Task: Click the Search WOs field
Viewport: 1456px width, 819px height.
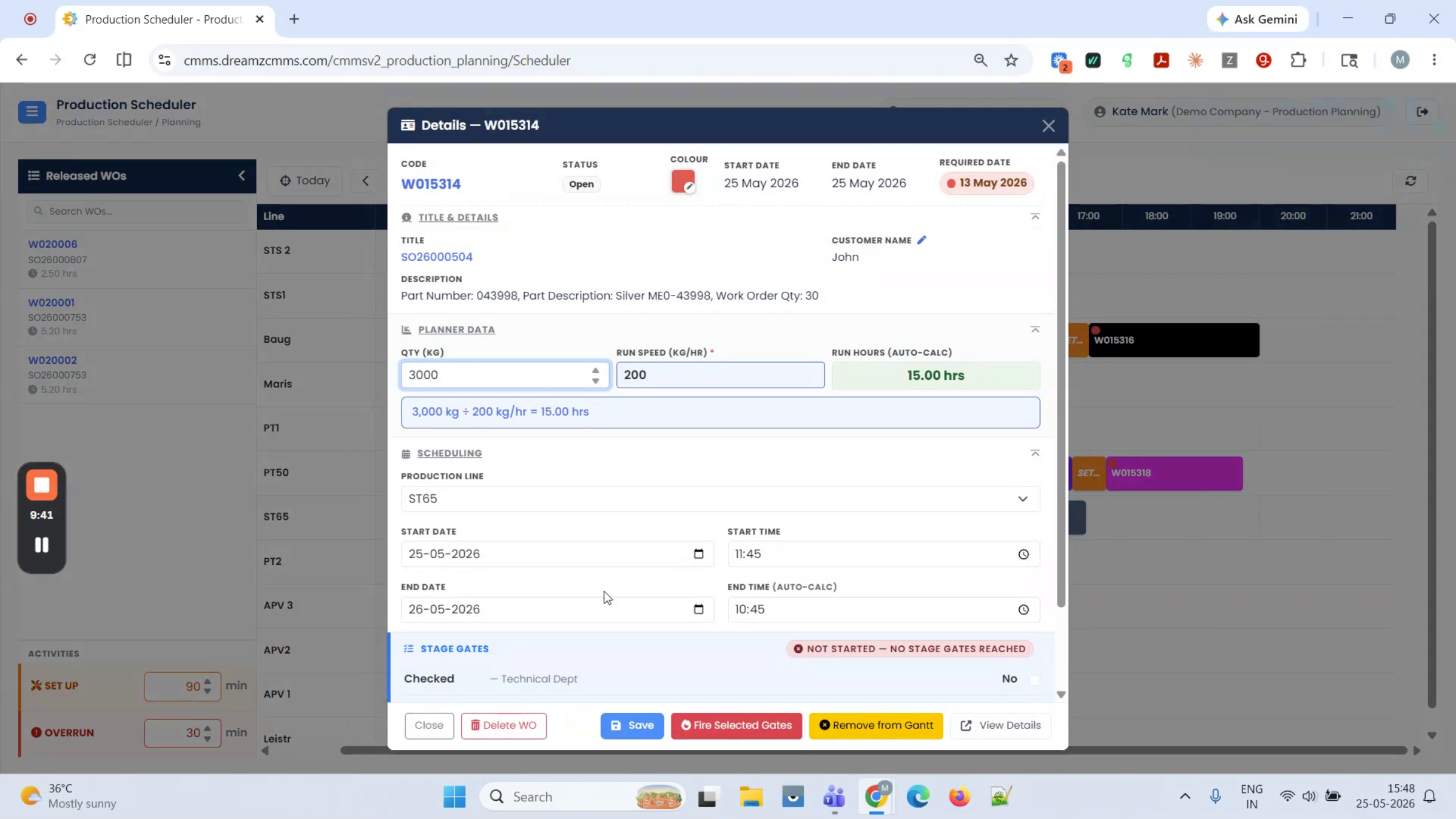Action: click(x=137, y=211)
